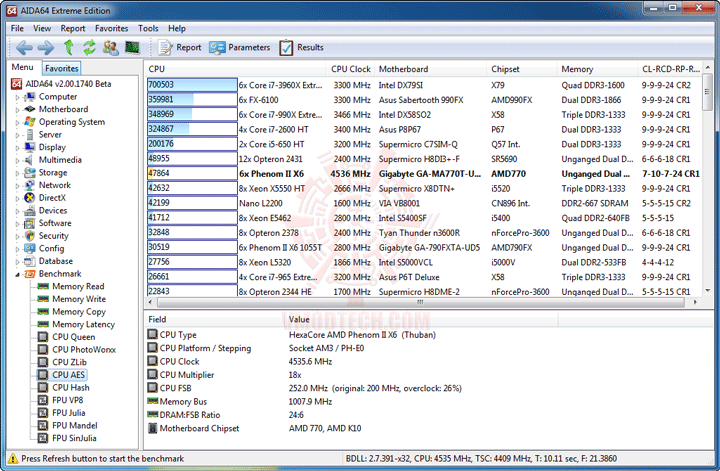Select the 6x FX-6100 result row

point(424,100)
